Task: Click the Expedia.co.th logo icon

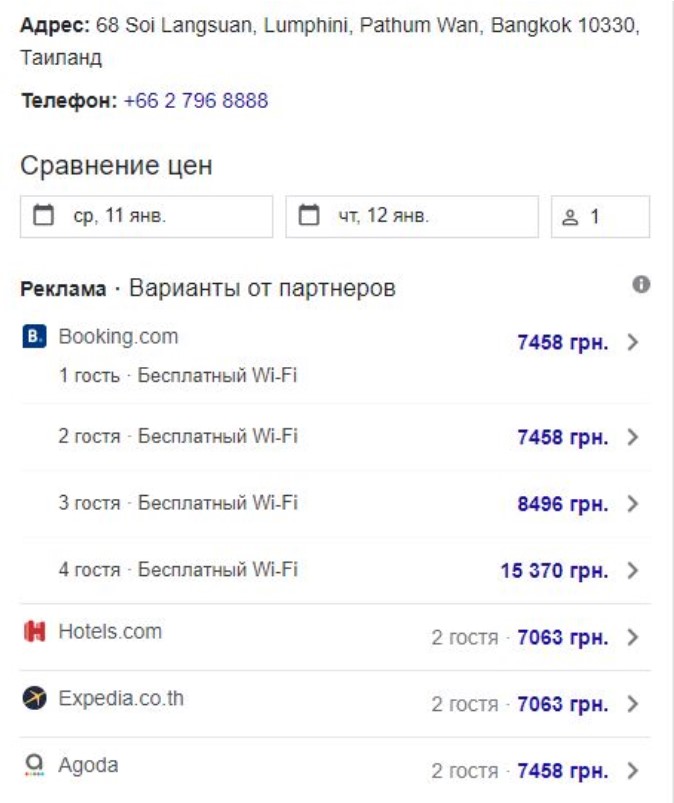Action: click(x=34, y=699)
